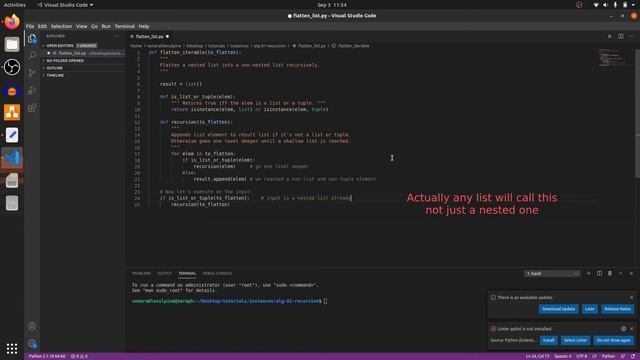Select flatten_list.py in Open Editors
Screen dimensions: 640x360
(83, 53)
